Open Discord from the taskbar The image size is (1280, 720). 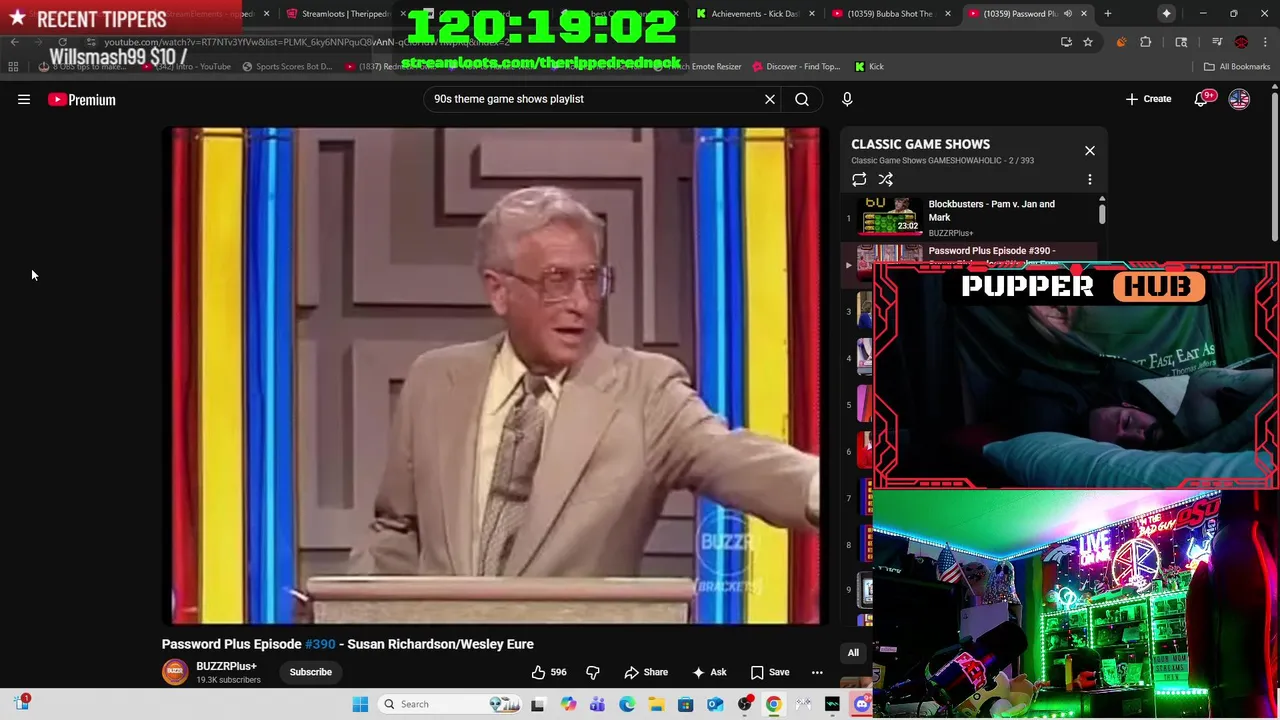(862, 704)
